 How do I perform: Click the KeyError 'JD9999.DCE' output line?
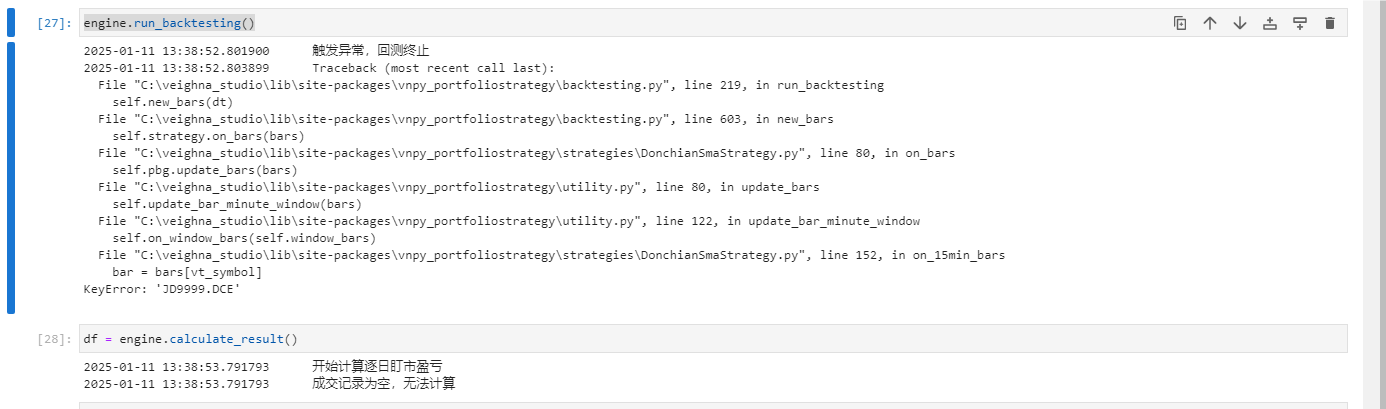point(162,289)
